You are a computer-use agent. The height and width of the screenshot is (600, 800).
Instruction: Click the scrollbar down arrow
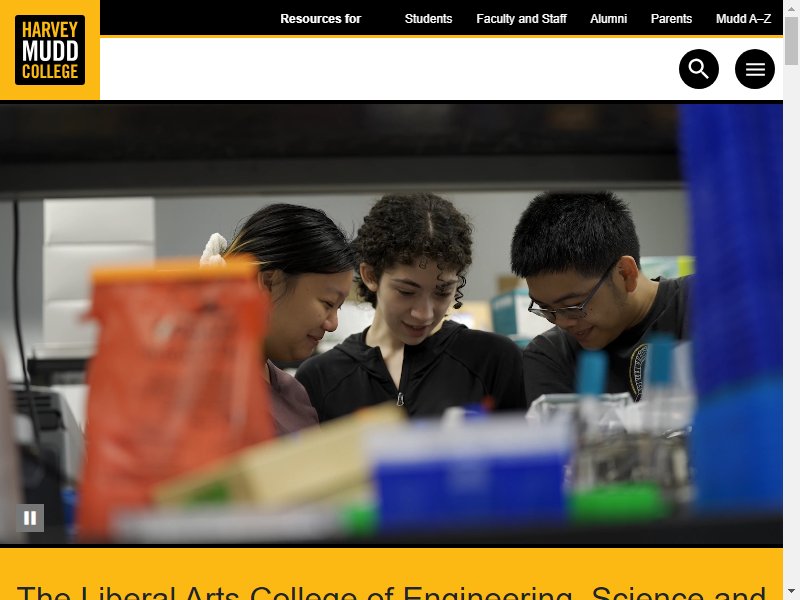coord(791,593)
